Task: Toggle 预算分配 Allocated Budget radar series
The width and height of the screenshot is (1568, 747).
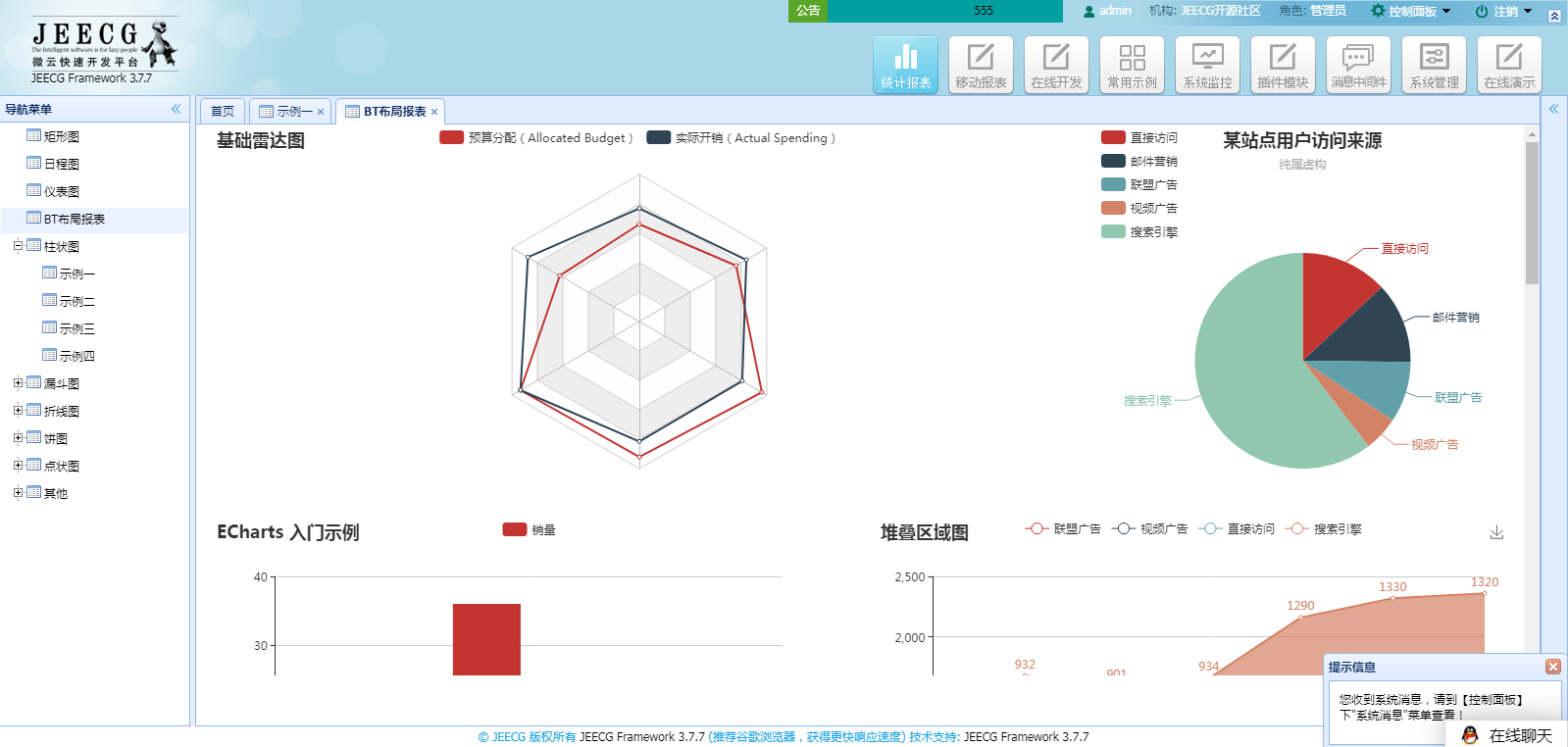Action: [x=535, y=138]
